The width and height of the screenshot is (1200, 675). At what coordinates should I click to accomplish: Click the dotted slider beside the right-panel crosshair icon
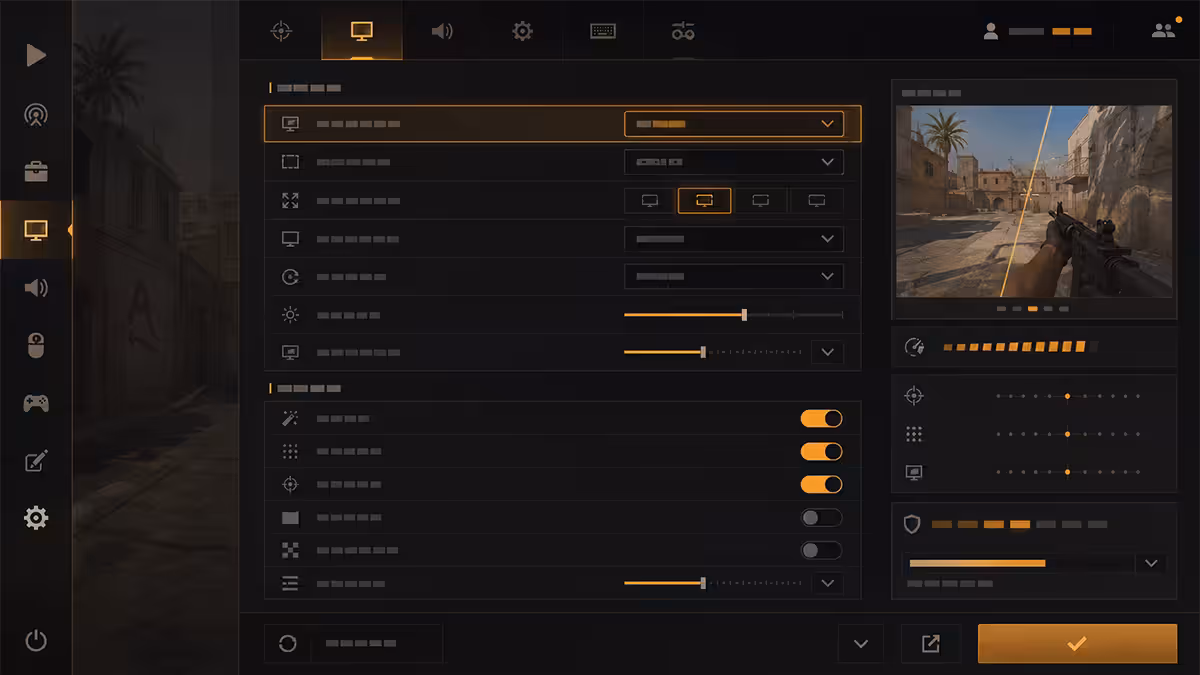coord(1068,397)
